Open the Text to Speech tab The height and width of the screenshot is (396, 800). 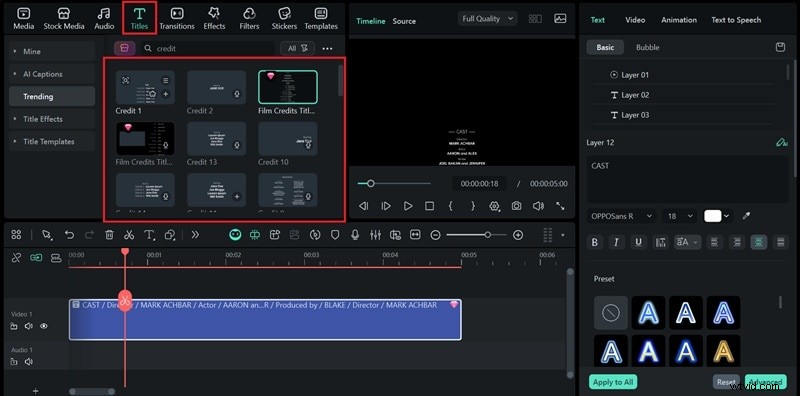click(736, 20)
